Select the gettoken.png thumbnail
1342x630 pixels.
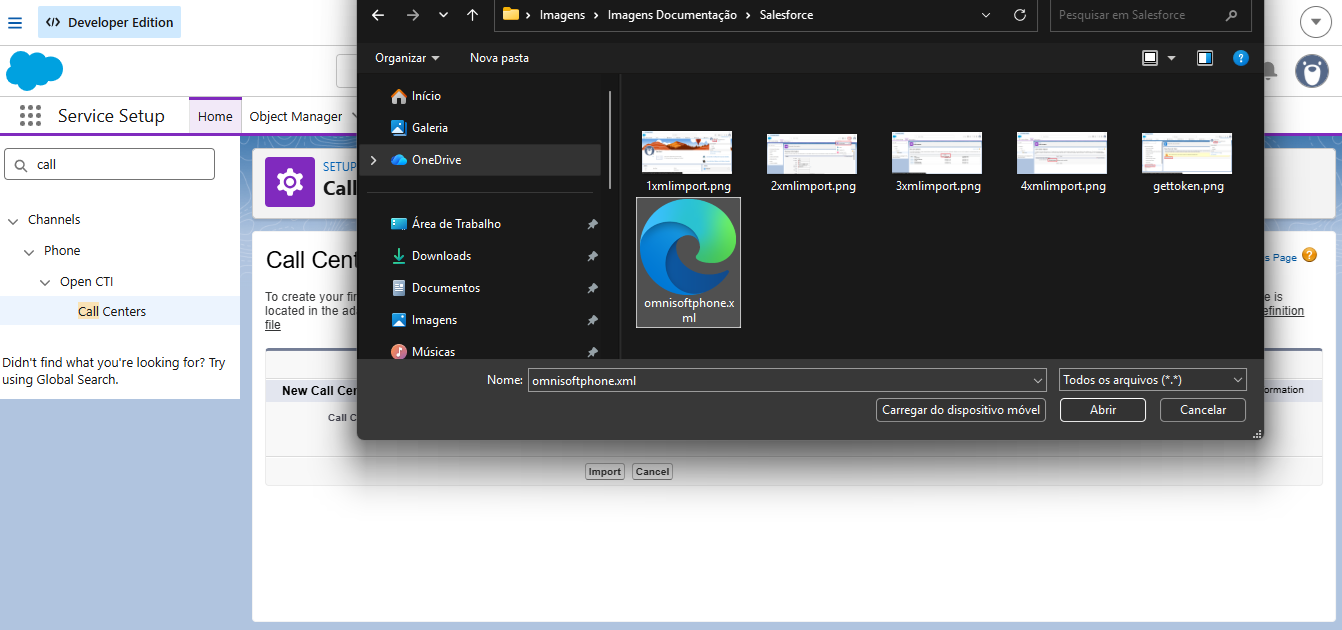(x=1187, y=152)
